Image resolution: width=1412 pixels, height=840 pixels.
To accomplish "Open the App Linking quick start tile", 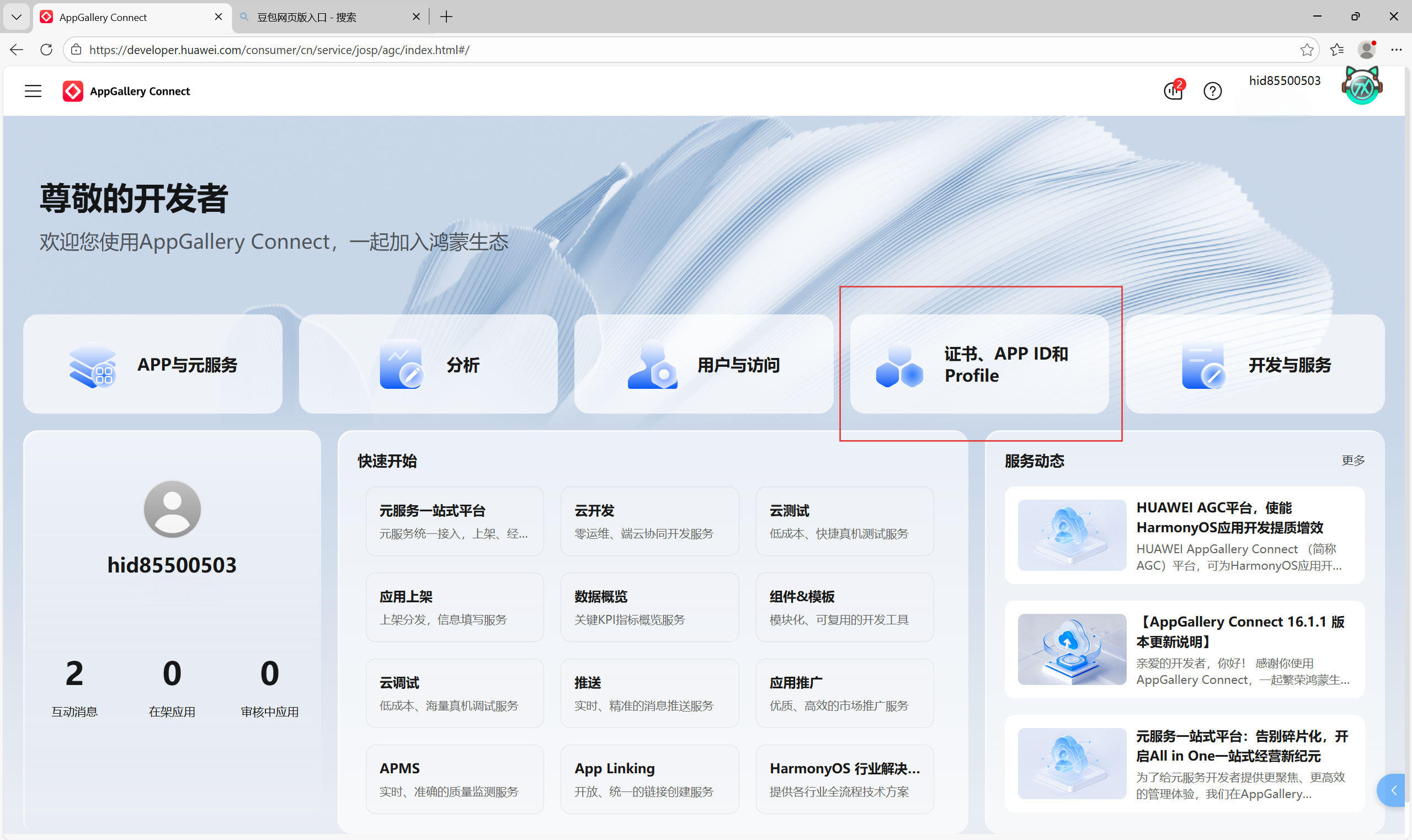I will click(649, 779).
